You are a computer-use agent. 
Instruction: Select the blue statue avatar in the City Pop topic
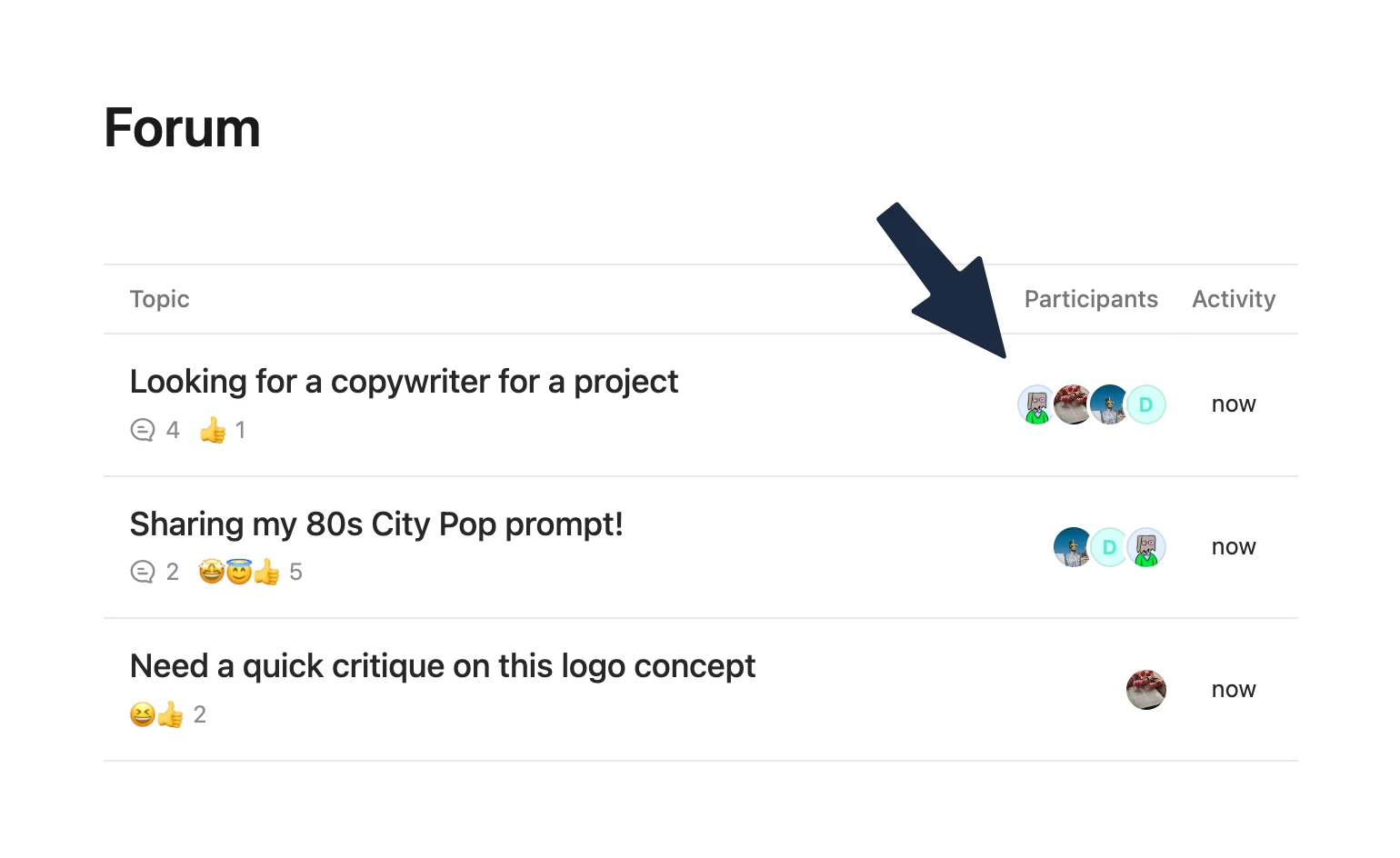pyautogui.click(x=1072, y=547)
